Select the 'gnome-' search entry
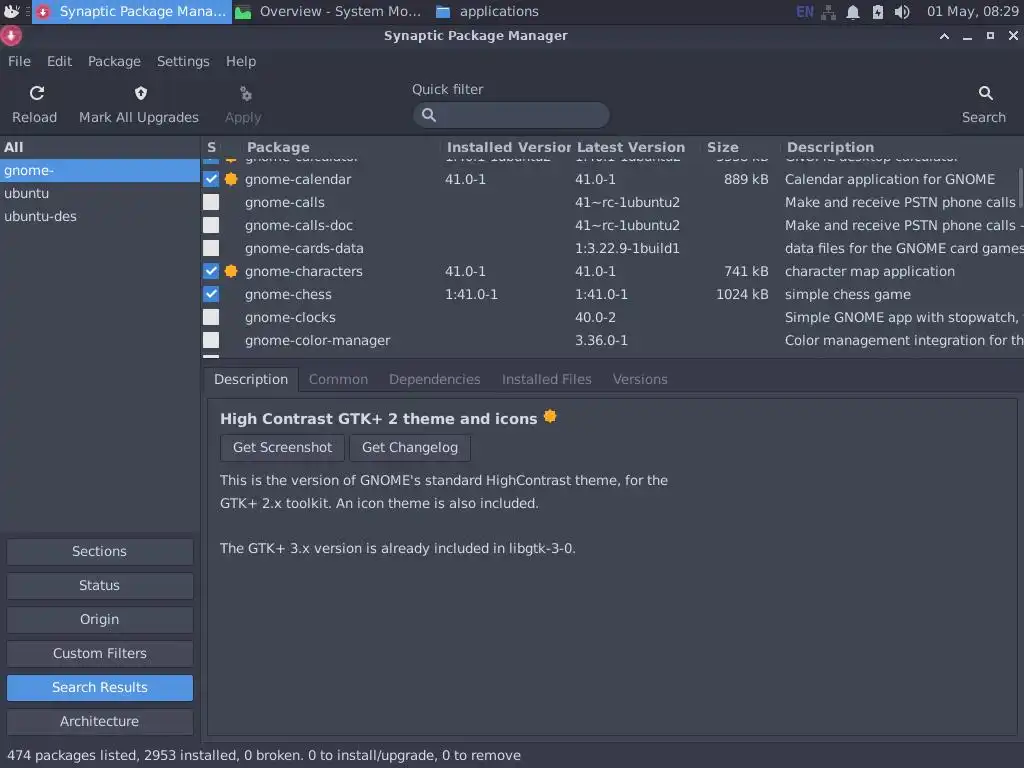 100,170
